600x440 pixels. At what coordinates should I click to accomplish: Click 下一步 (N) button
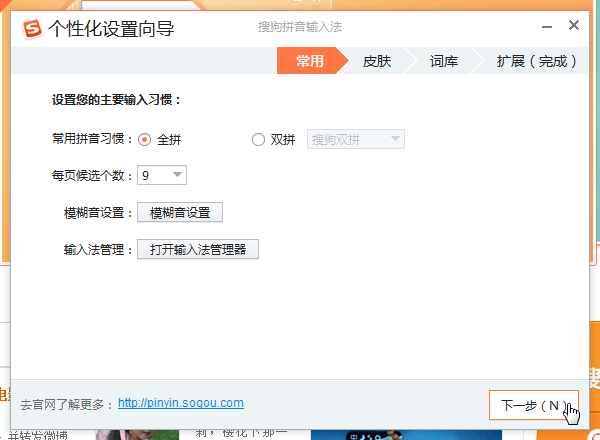point(534,405)
